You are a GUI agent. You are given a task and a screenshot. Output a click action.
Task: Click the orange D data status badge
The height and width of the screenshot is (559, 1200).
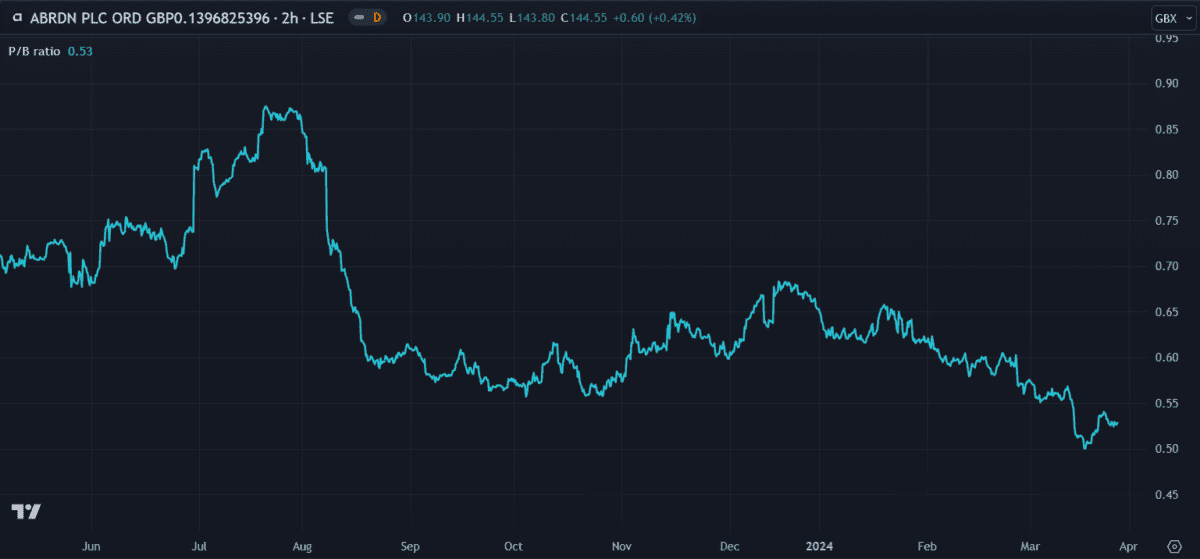point(377,18)
